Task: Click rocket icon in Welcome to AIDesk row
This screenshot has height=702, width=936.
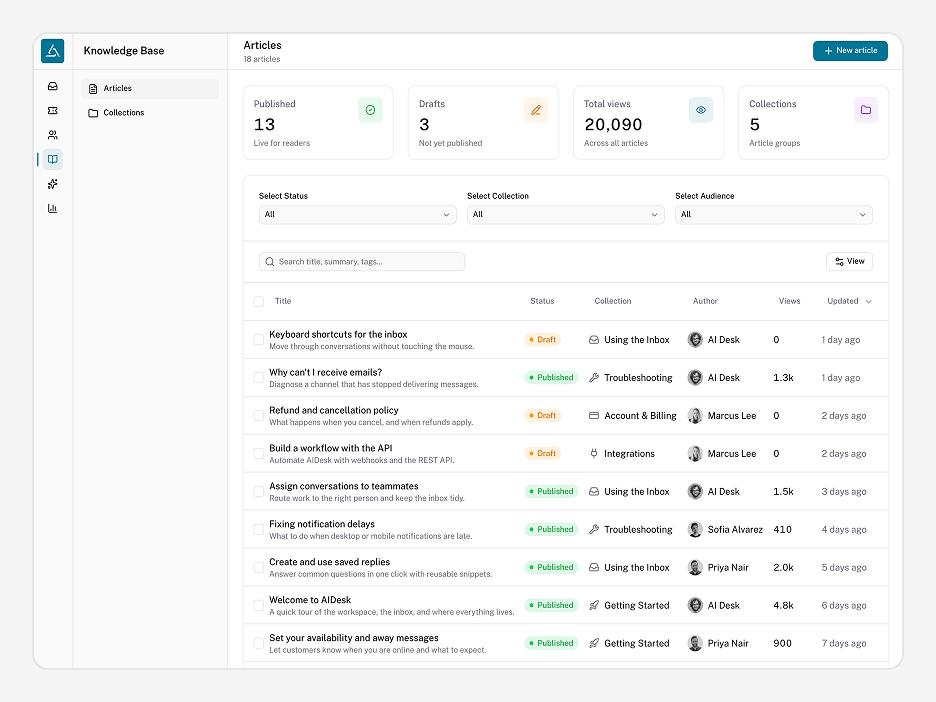Action: pos(594,605)
